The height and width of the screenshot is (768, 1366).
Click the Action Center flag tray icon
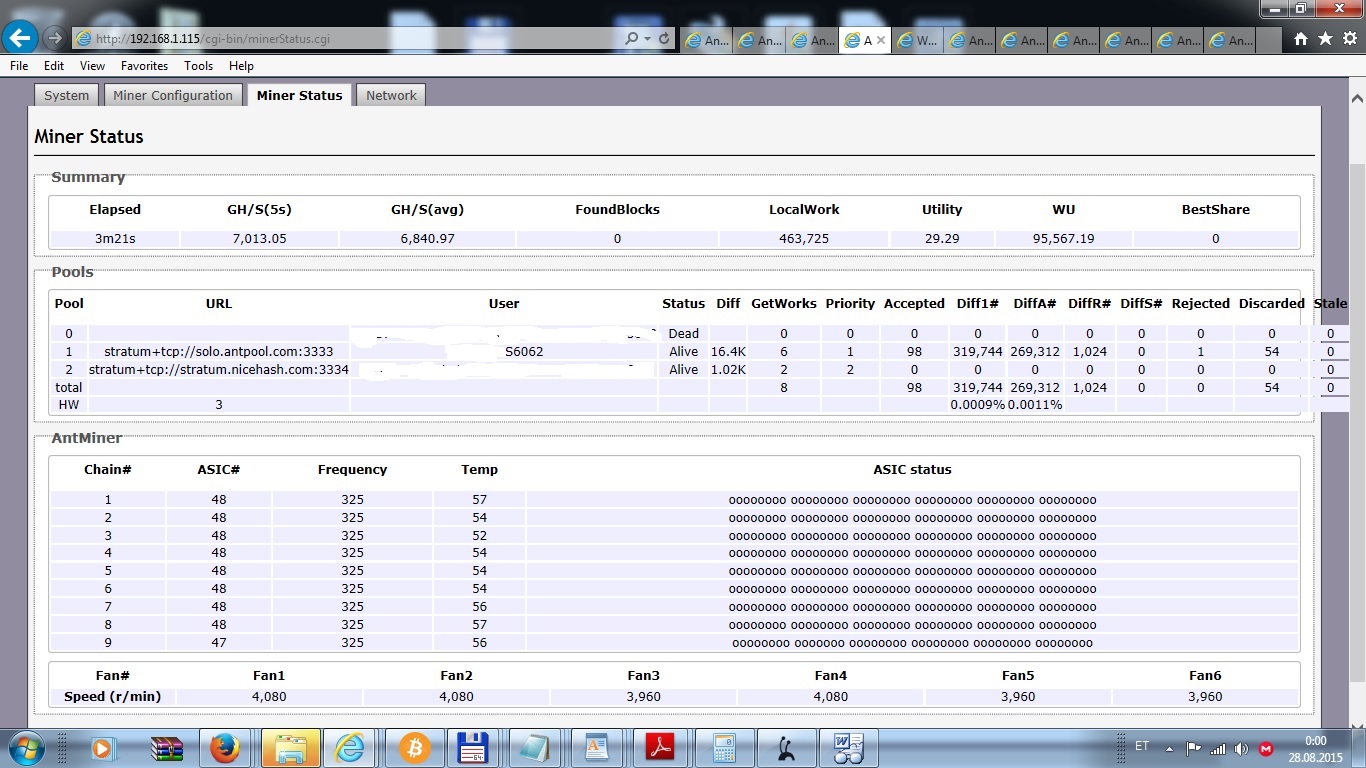(1194, 748)
